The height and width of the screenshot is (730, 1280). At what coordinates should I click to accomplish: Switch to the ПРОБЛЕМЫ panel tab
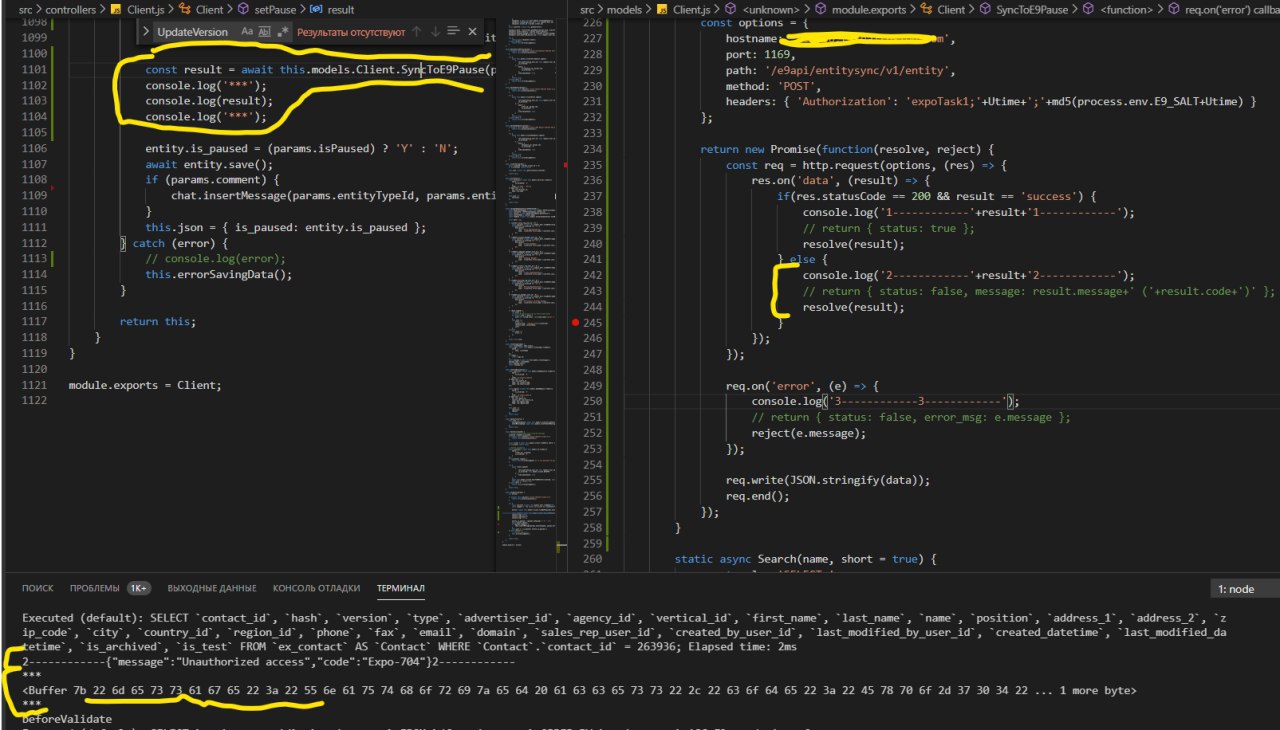(x=97, y=589)
